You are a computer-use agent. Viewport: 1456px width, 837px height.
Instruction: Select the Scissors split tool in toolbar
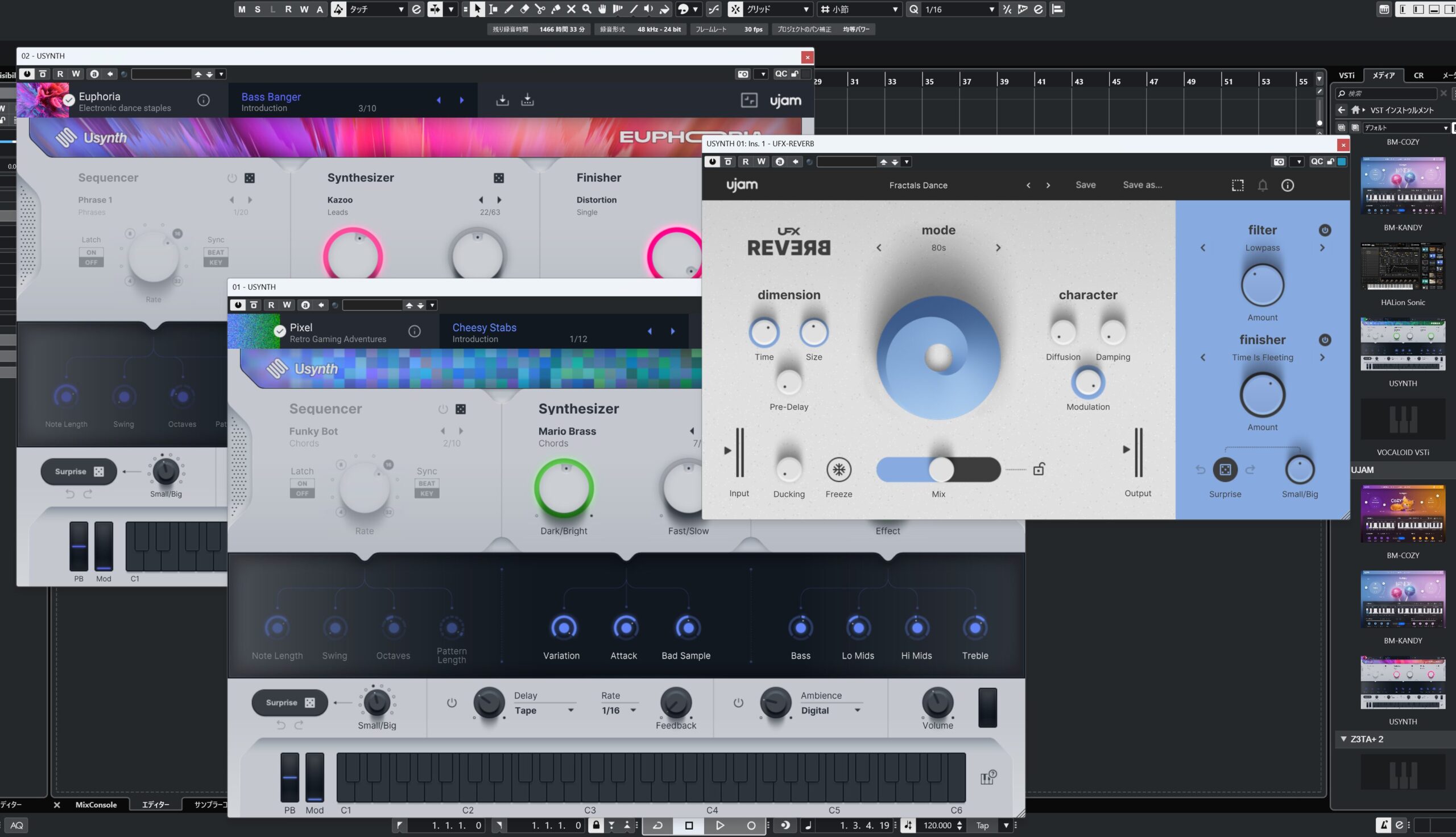540,9
